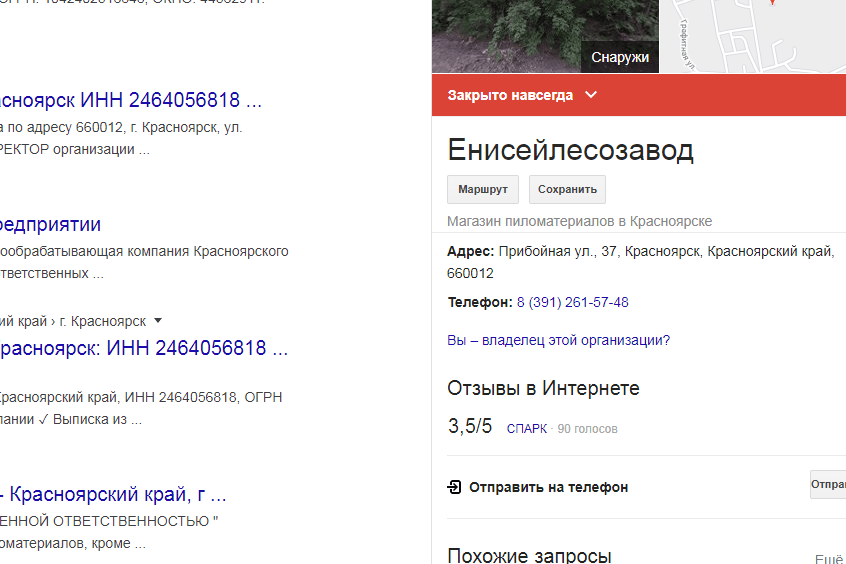Click the '3,5/5' rating value
Image resolution: width=846 pixels, height=564 pixels.
pos(470,426)
